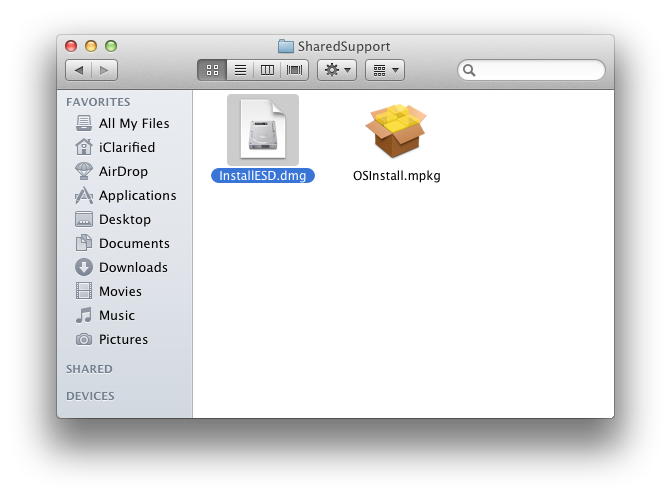Click the magnifying glass search icon

point(469,70)
